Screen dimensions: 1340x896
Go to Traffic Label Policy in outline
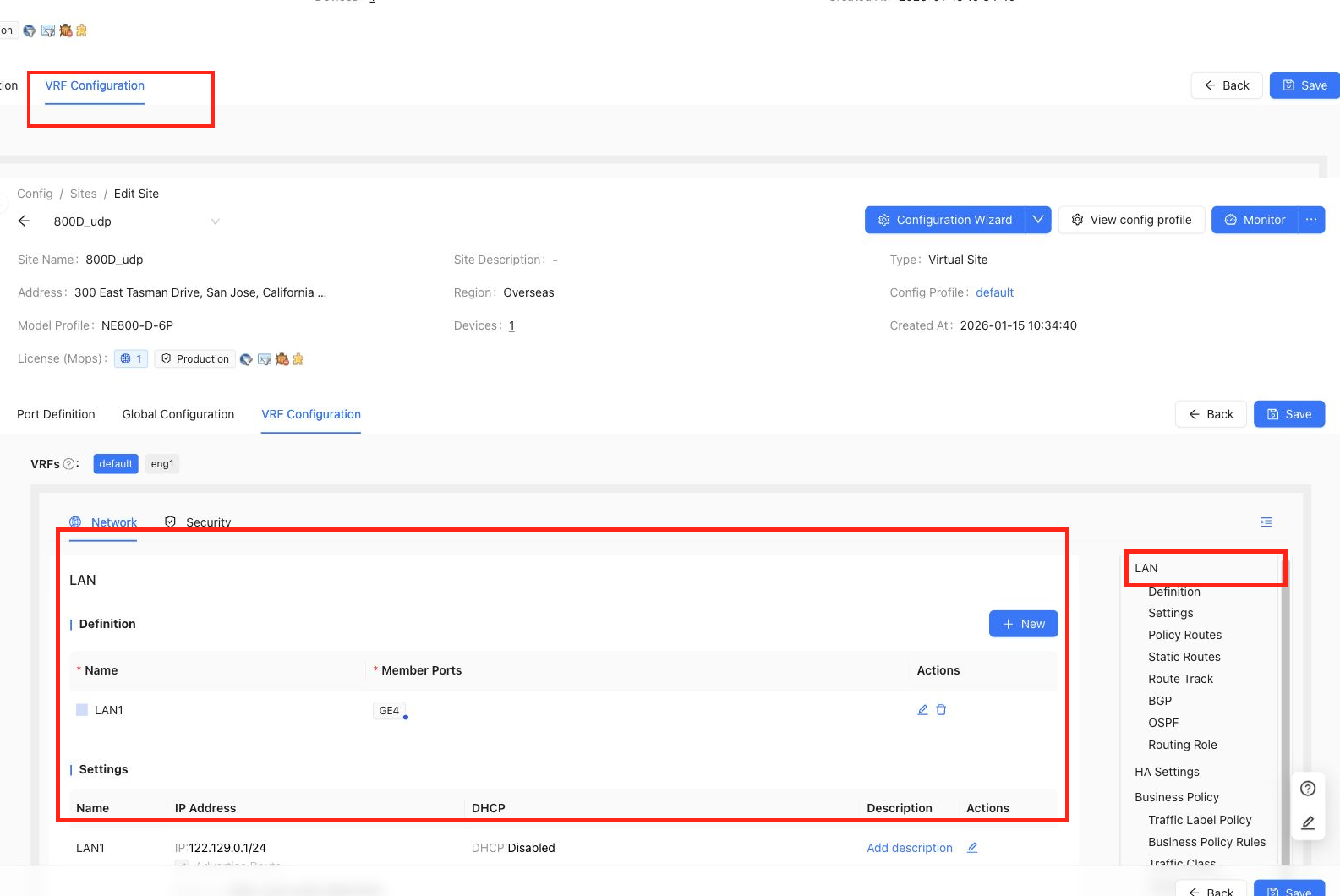click(x=1200, y=820)
